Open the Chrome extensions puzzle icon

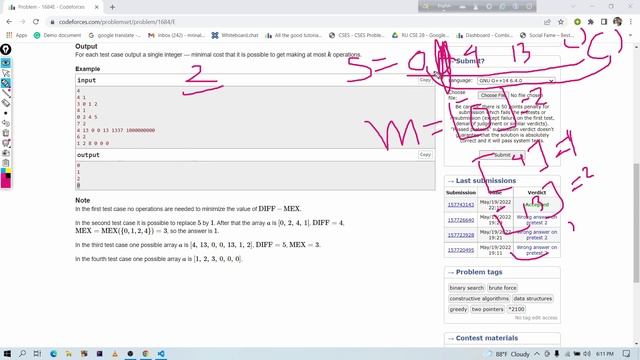pyautogui.click(x=591, y=22)
